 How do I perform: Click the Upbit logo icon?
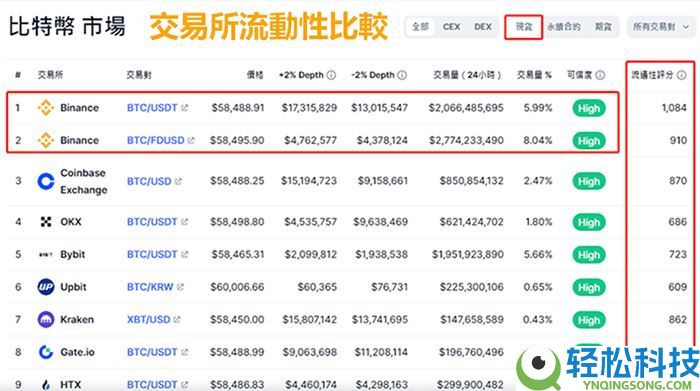pyautogui.click(x=46, y=287)
